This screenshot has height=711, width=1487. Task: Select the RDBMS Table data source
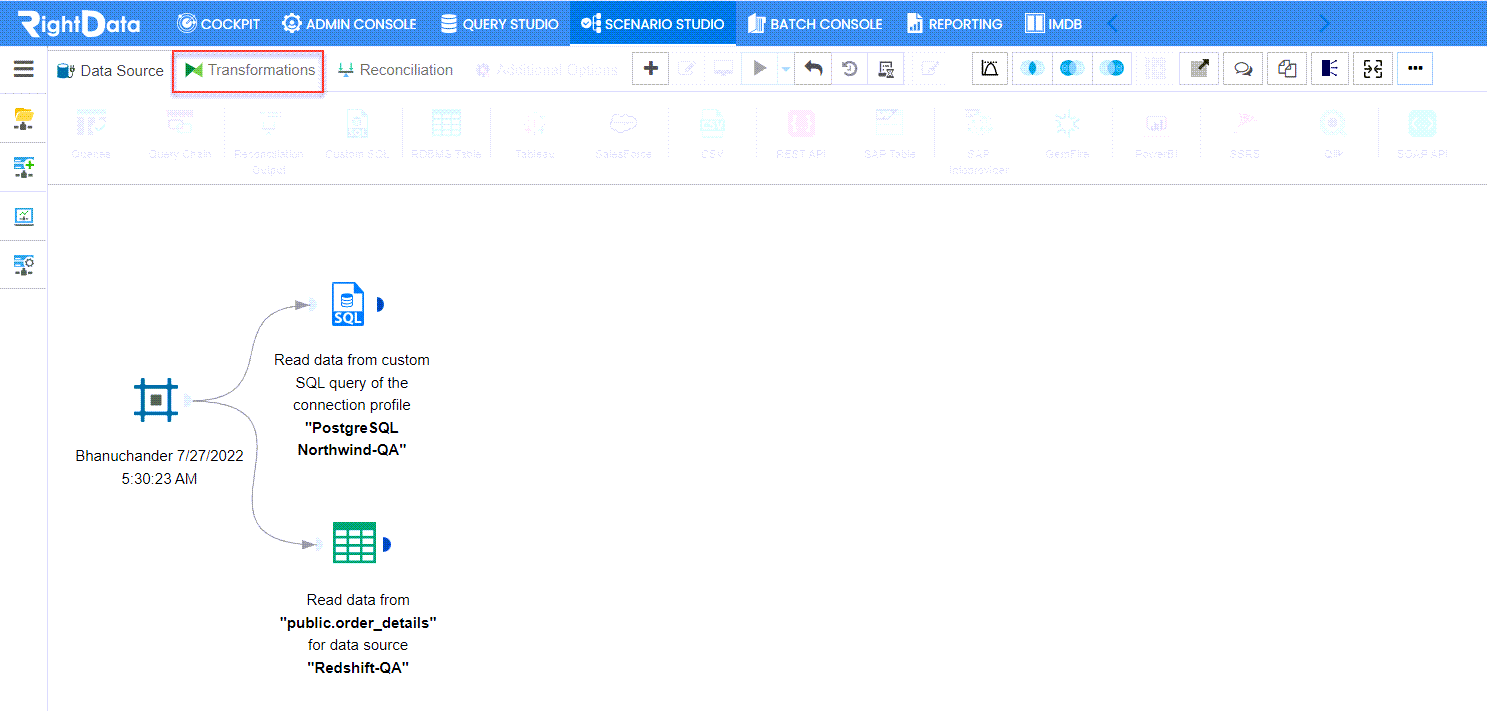[x=446, y=133]
